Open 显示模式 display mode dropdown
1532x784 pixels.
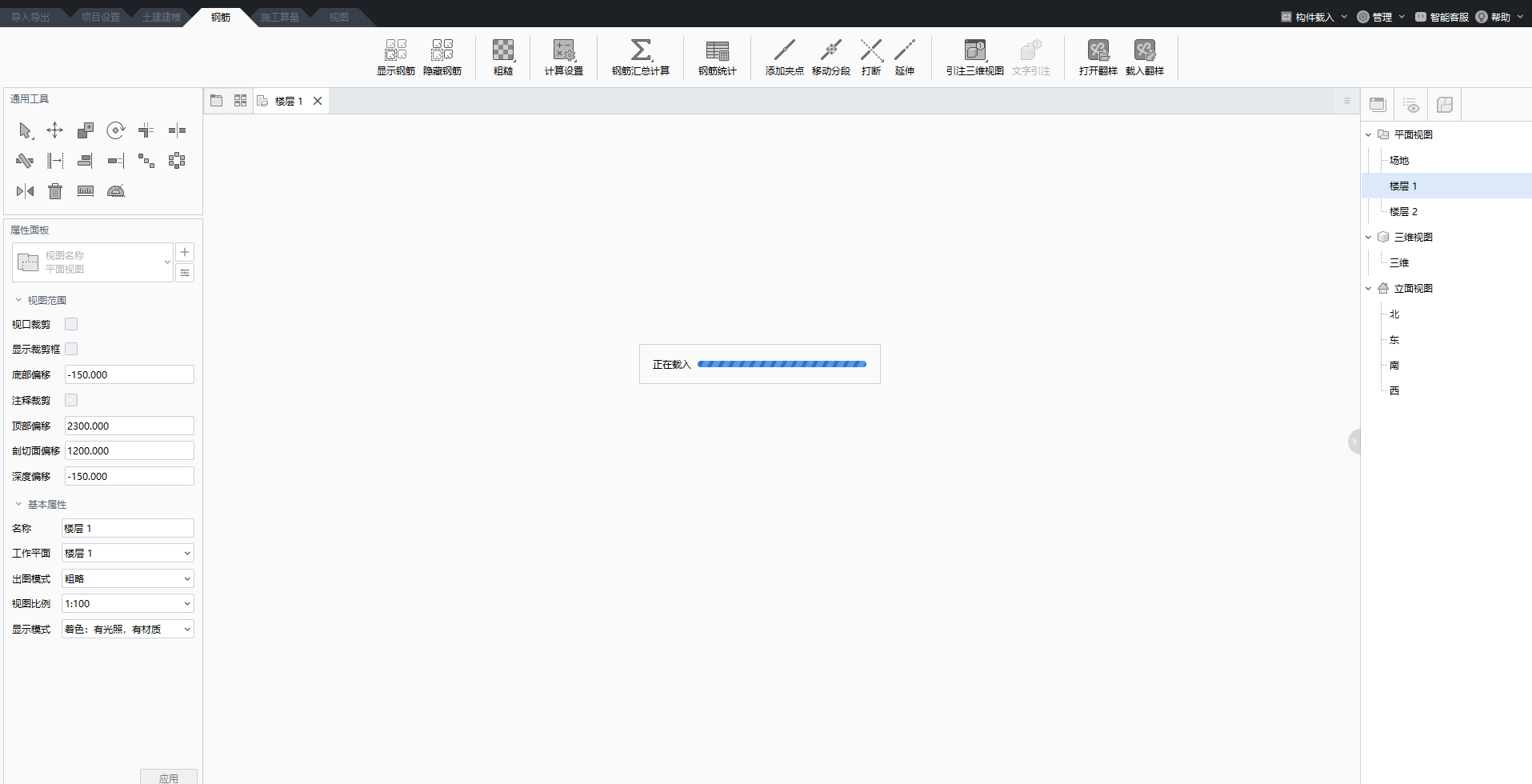point(128,629)
